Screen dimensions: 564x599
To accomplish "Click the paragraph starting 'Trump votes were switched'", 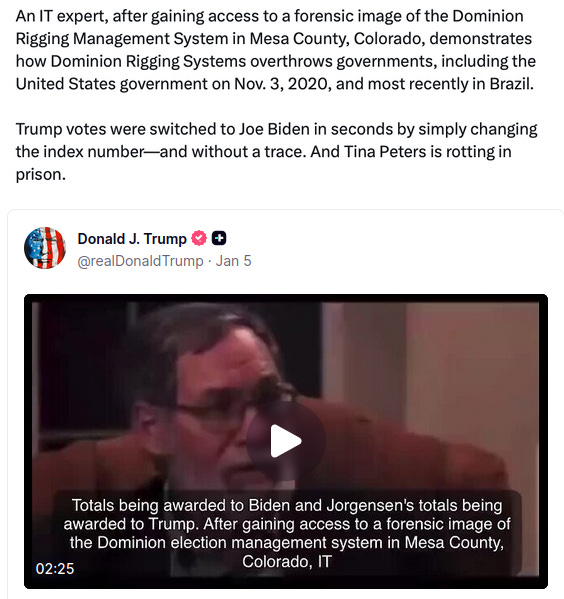I will [x=276, y=152].
